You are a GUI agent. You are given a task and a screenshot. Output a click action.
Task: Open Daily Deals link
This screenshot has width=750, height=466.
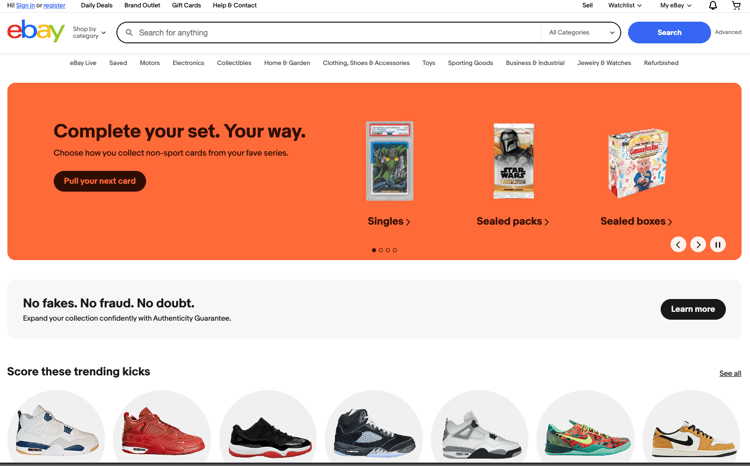[x=97, y=5]
